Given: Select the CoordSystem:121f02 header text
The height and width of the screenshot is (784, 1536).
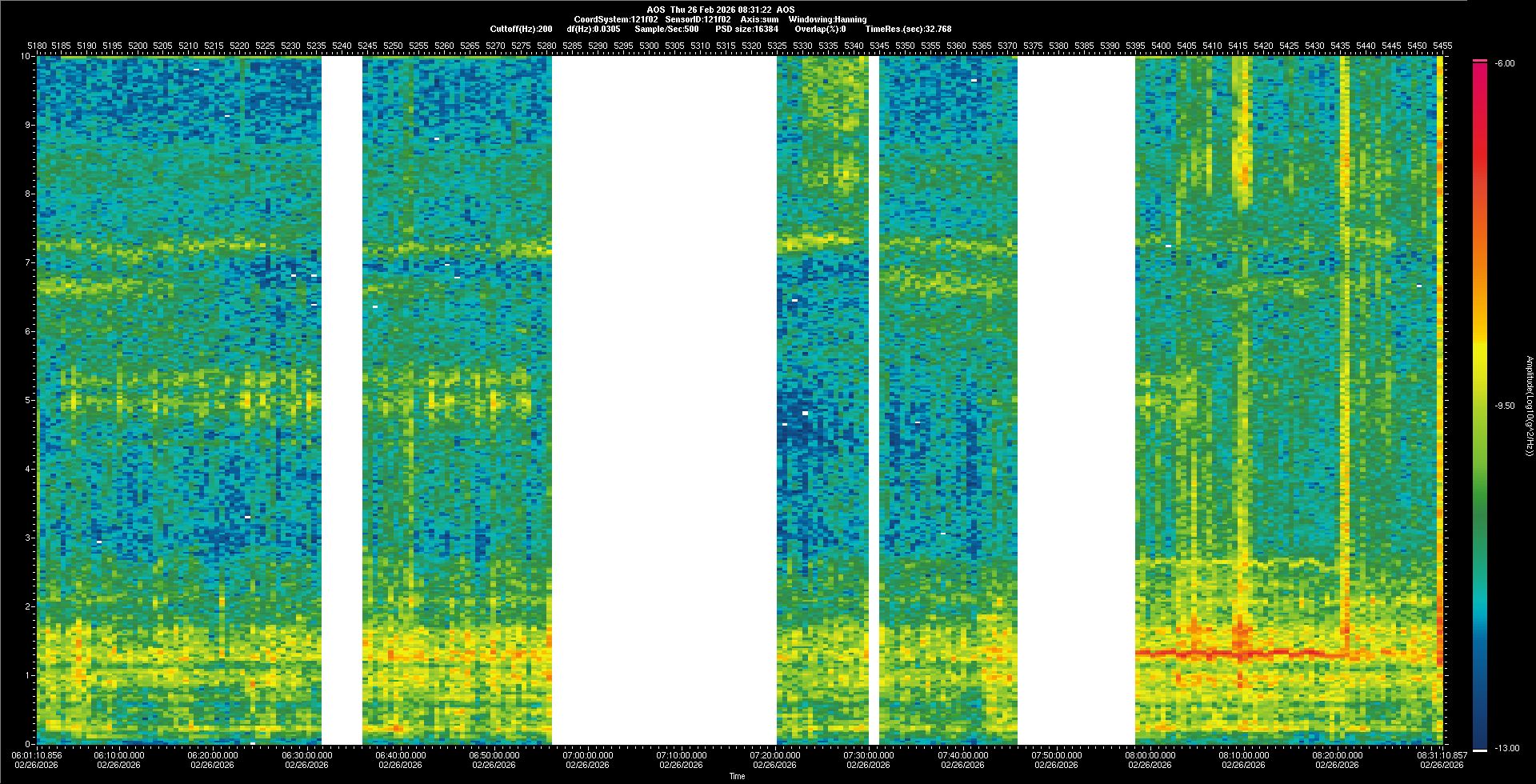Looking at the screenshot, I should point(616,19).
